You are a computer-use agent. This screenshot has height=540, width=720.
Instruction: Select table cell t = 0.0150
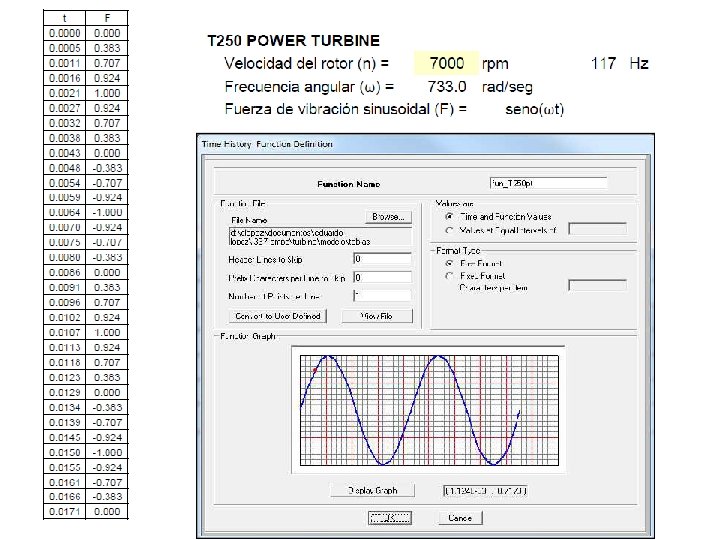tap(64, 452)
